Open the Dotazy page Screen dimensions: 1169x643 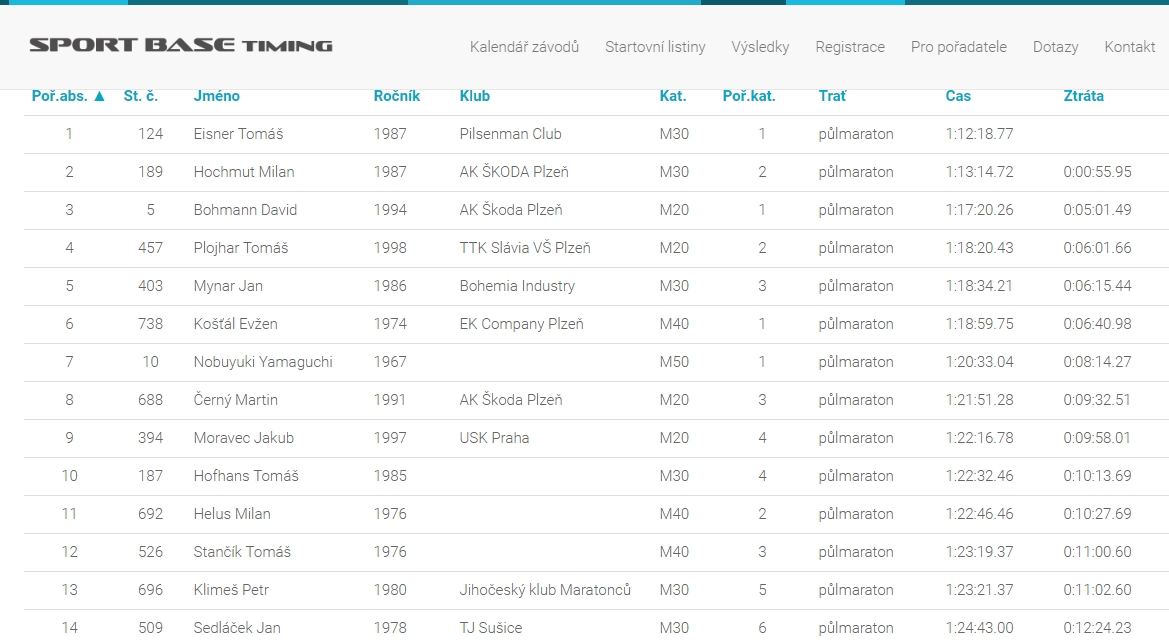click(x=1056, y=47)
